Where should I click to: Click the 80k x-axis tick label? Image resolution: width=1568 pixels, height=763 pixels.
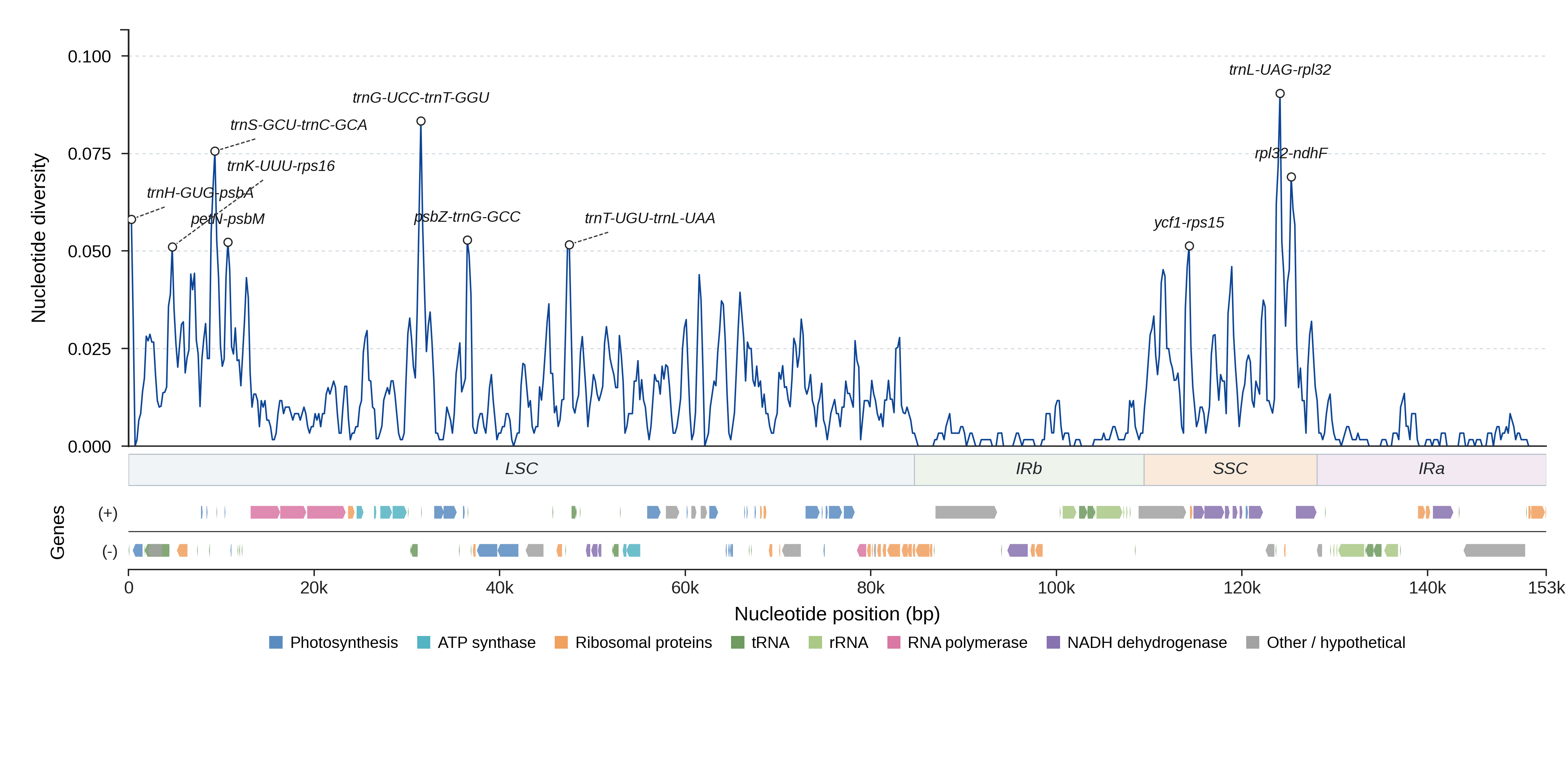point(871,588)
